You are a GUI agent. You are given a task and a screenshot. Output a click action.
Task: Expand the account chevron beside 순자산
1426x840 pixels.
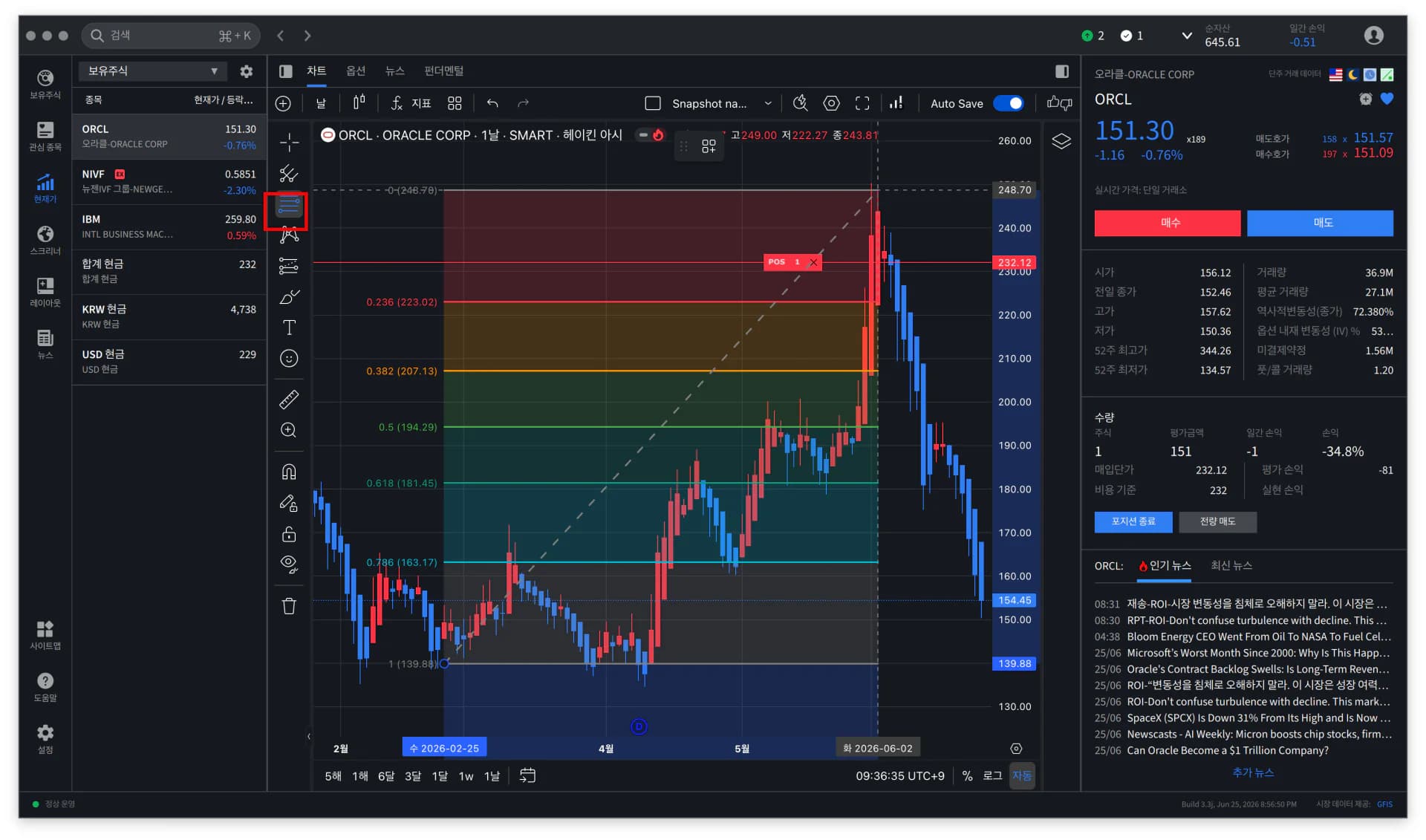[x=1187, y=36]
